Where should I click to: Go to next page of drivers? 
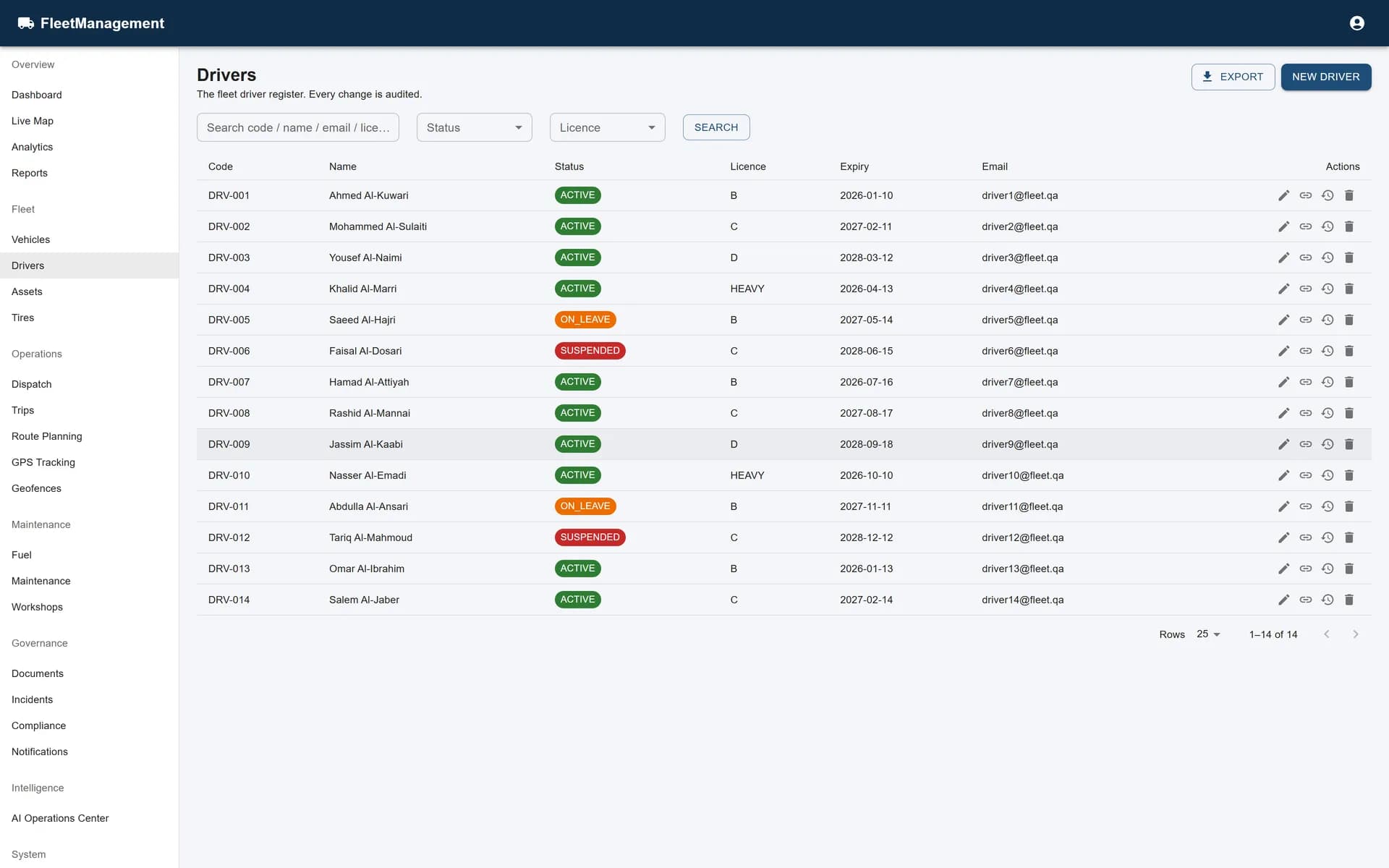pyautogui.click(x=1356, y=634)
